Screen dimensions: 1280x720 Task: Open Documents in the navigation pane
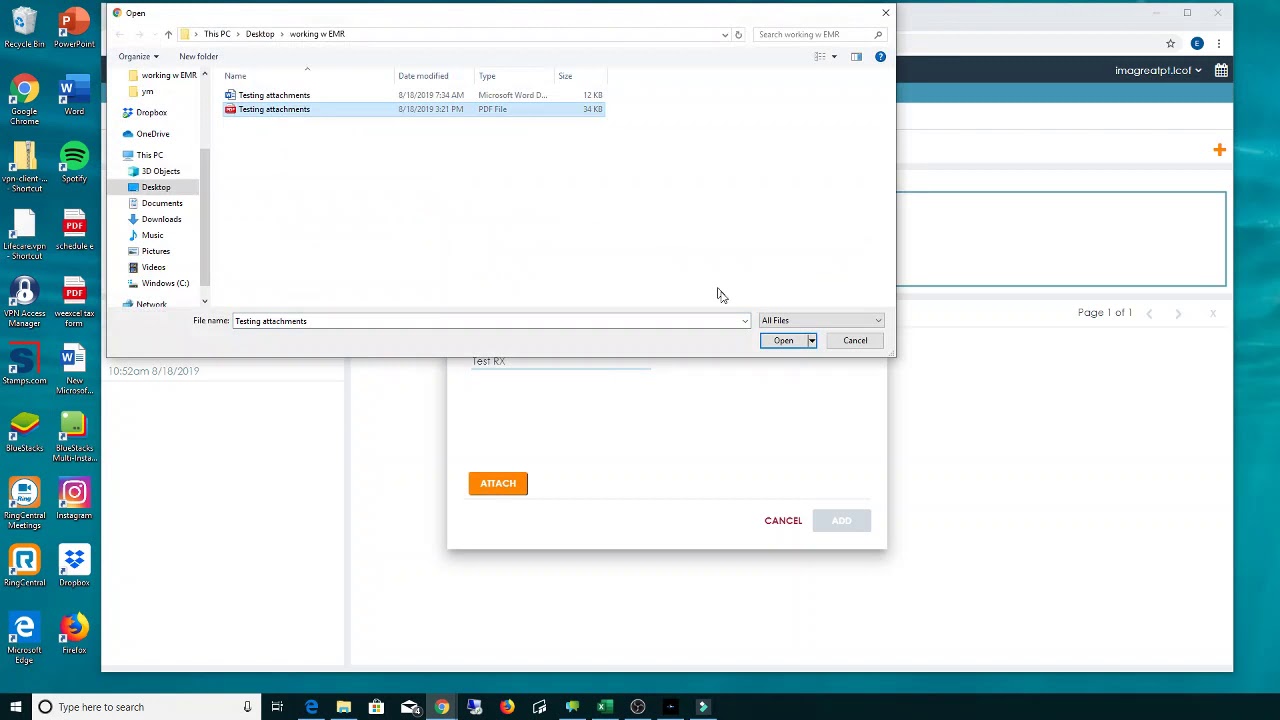coord(162,203)
